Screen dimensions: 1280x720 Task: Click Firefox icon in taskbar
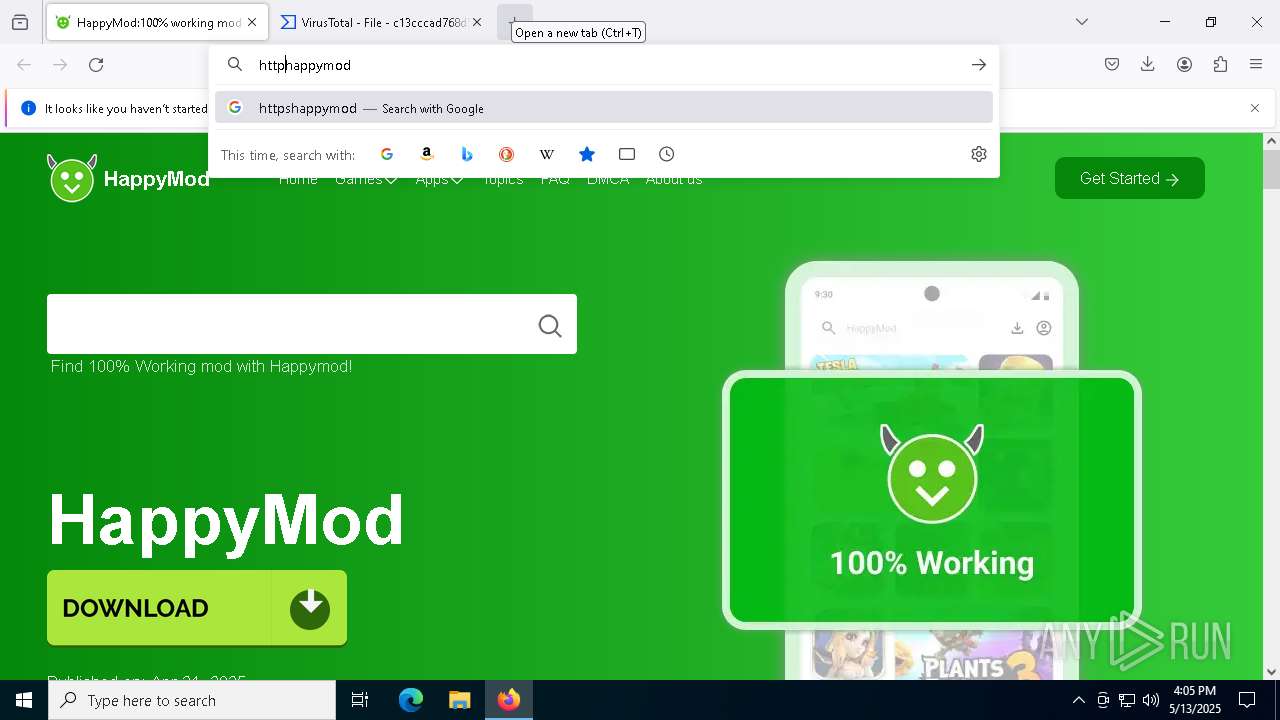509,700
